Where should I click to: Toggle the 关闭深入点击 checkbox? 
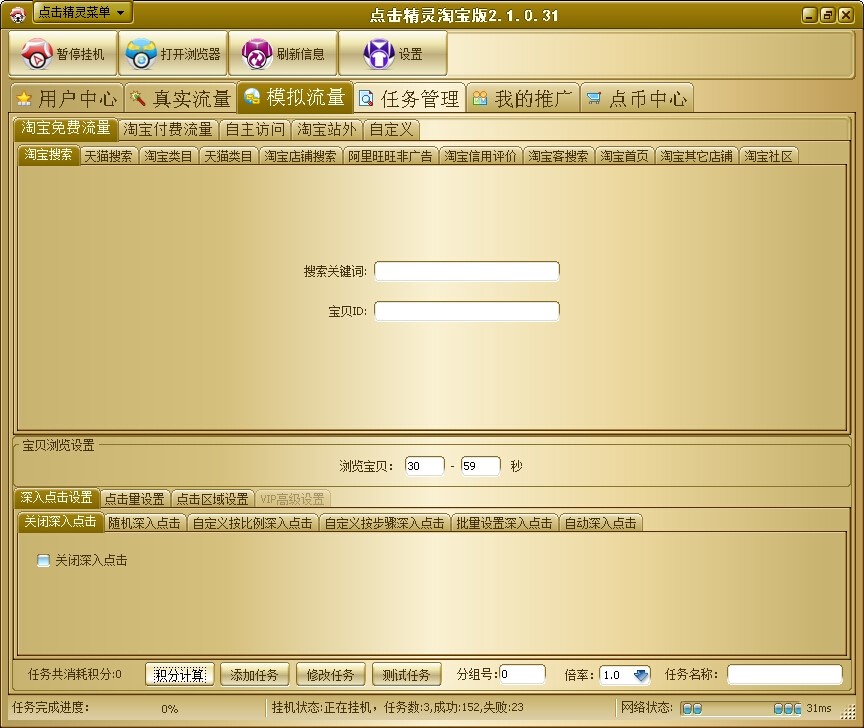pyautogui.click(x=43, y=560)
